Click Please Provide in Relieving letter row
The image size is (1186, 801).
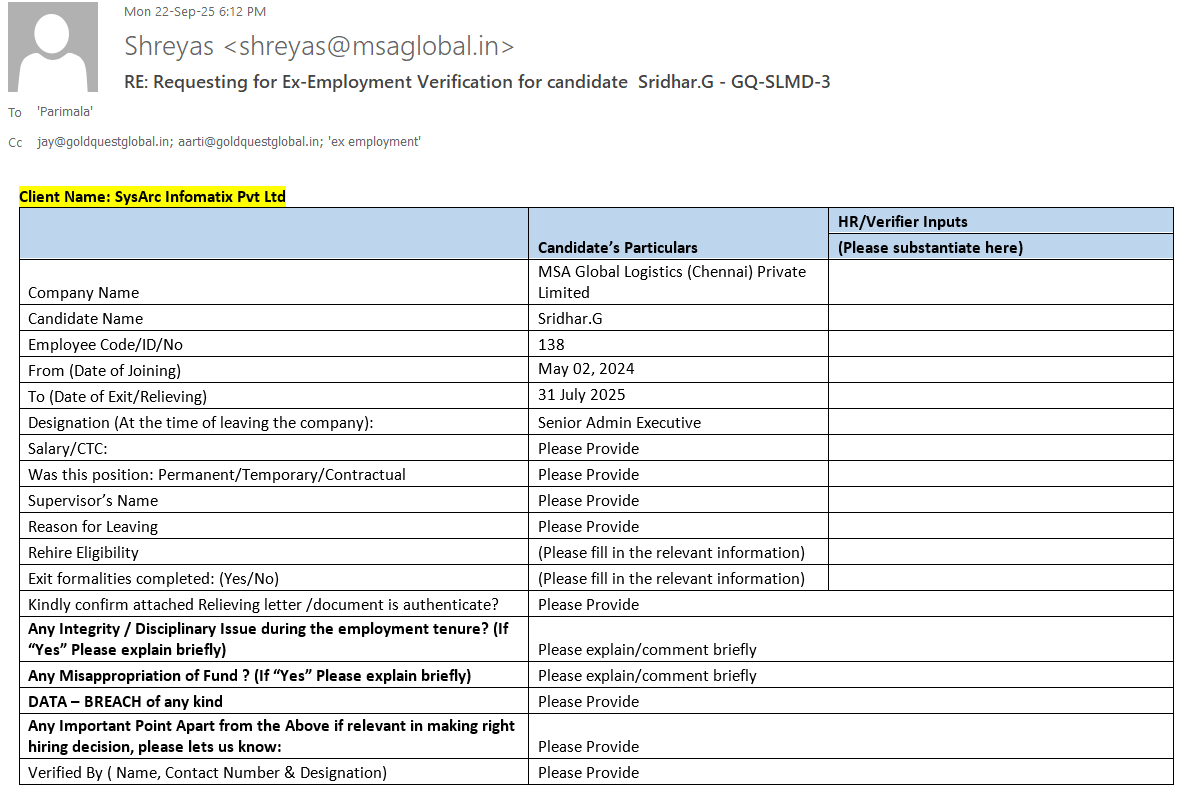pyautogui.click(x=588, y=604)
